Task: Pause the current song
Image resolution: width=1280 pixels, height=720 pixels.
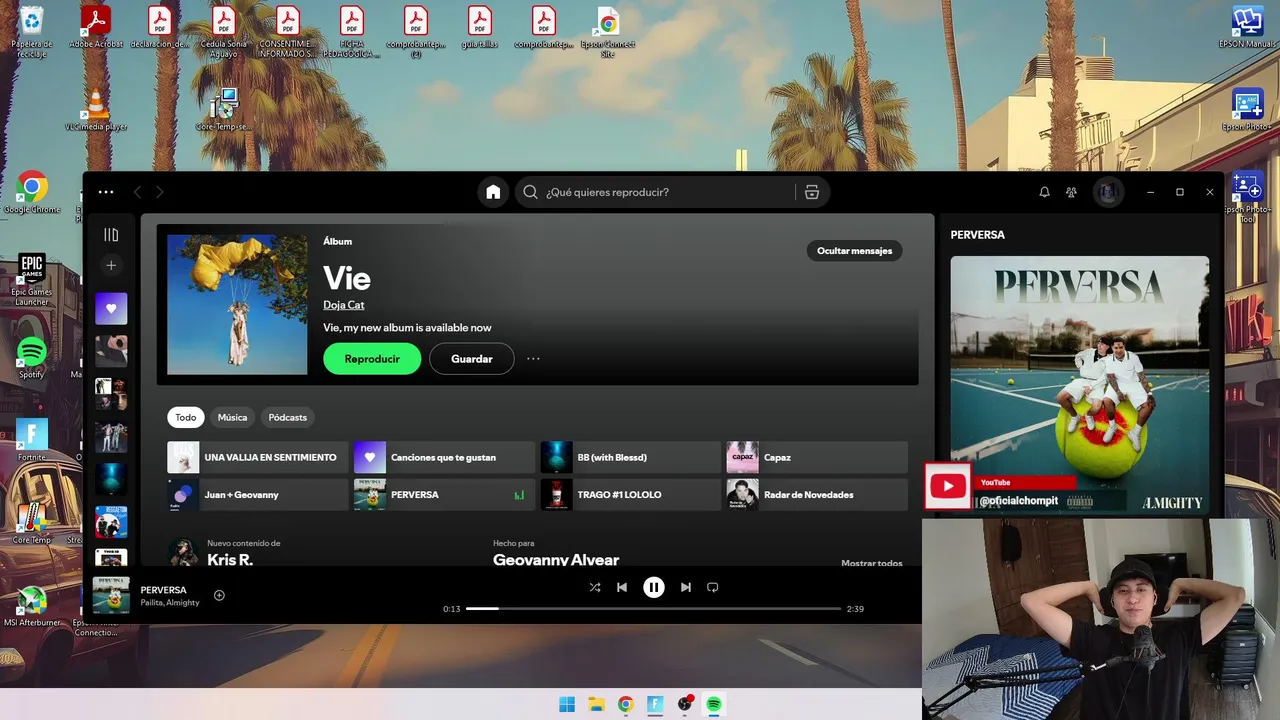Action: (653, 587)
